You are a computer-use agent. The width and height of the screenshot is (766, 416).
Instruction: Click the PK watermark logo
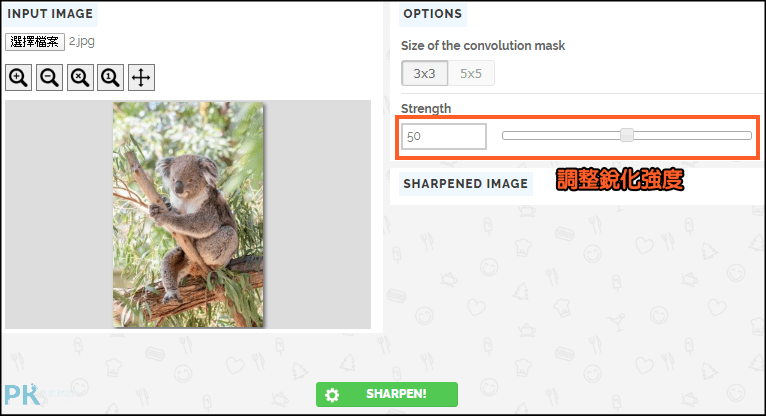pyautogui.click(x=22, y=395)
